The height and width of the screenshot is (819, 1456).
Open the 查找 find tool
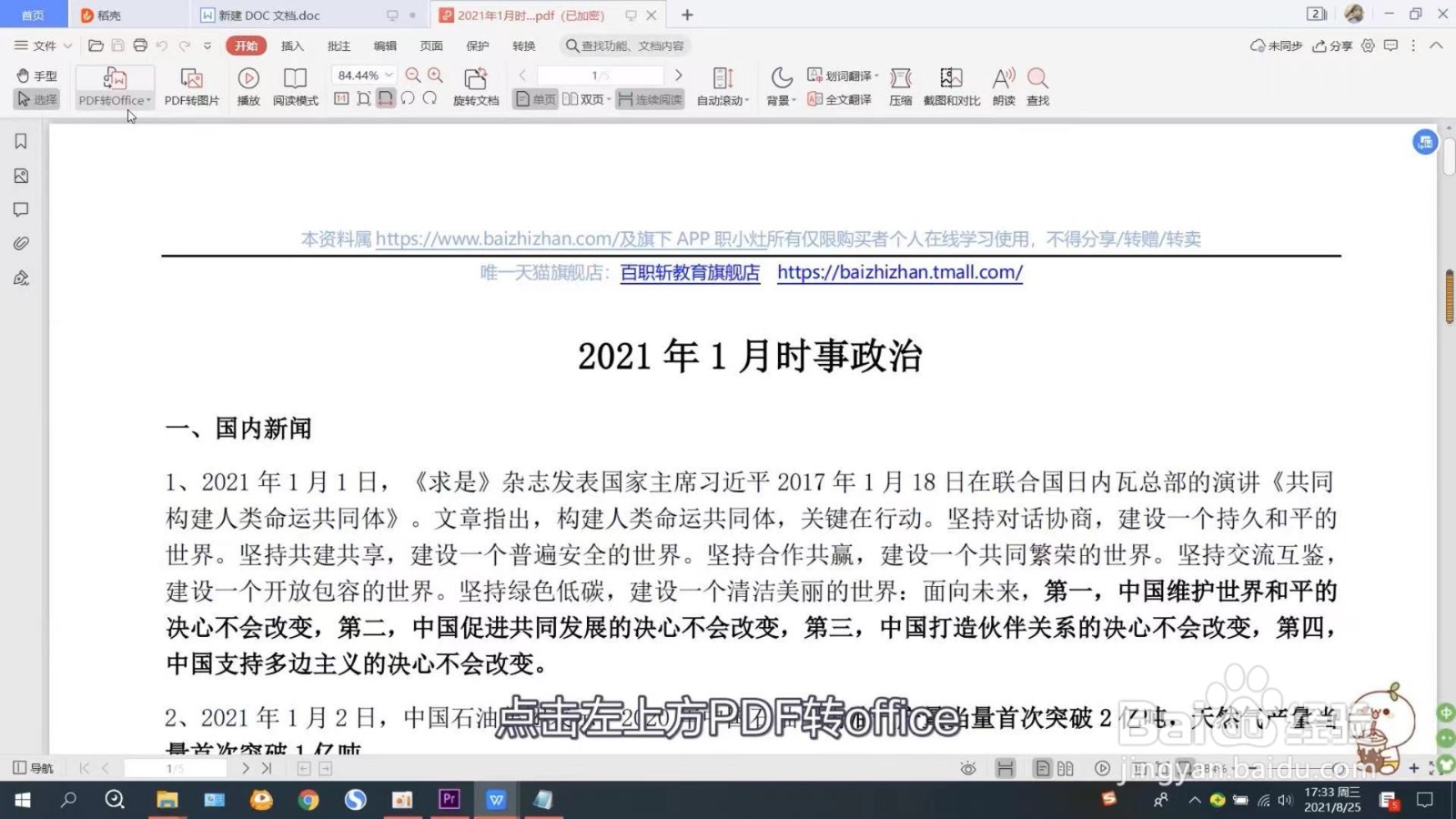(x=1037, y=87)
